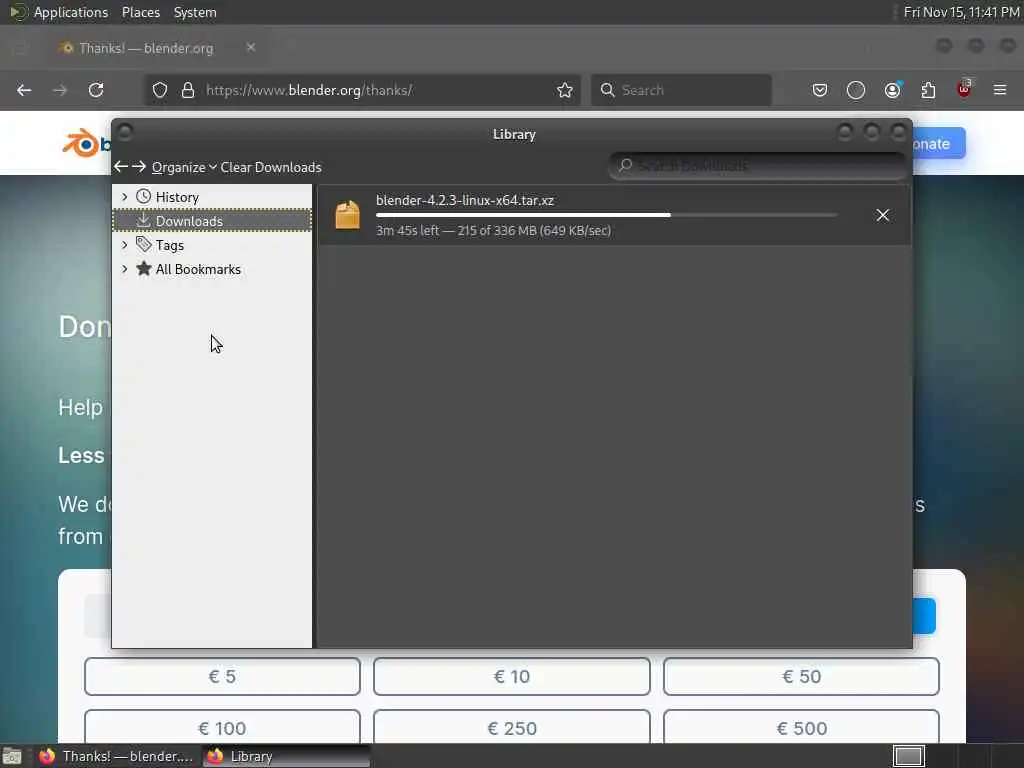This screenshot has width=1024, height=768.
Task: Click Firefox forward arrow button
Action: pyautogui.click(x=60, y=90)
